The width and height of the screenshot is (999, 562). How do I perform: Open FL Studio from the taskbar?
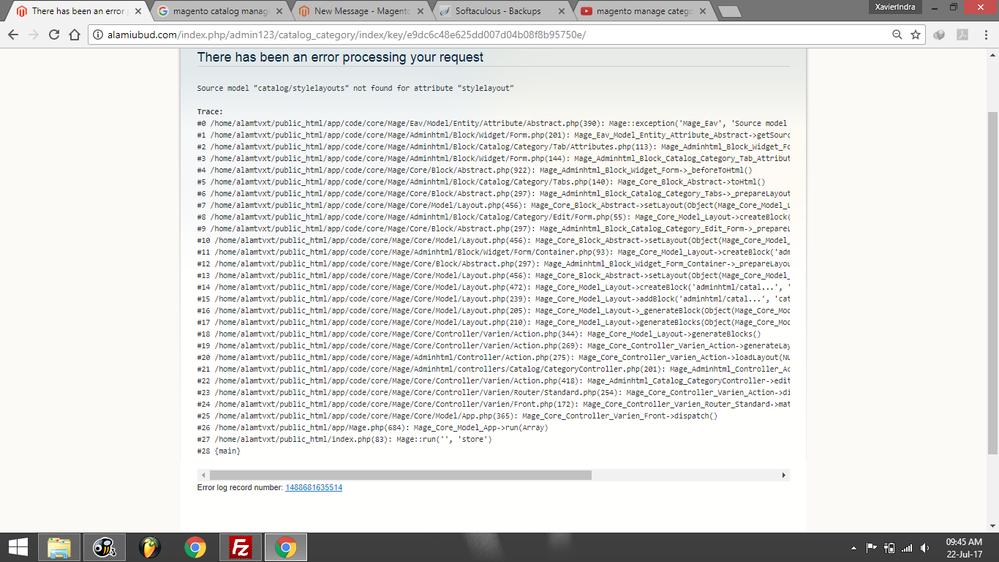(150, 547)
